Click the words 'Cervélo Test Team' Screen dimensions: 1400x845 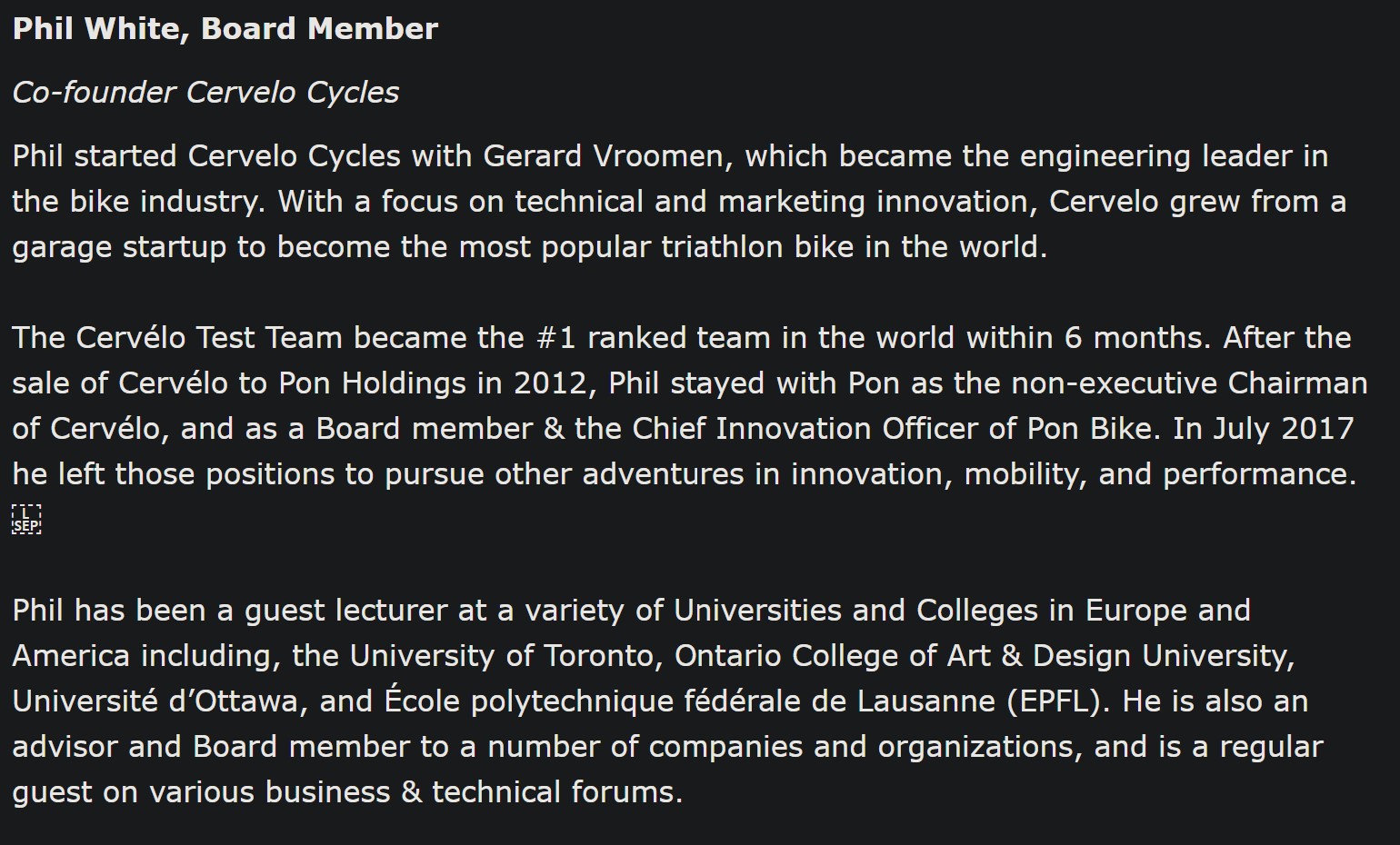pyautogui.click(x=209, y=338)
